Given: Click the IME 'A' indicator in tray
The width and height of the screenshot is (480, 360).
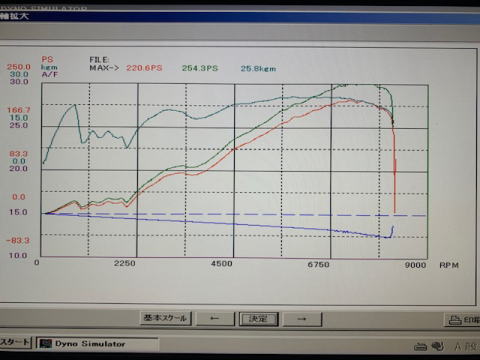Looking at the screenshot, I should coord(458,347).
